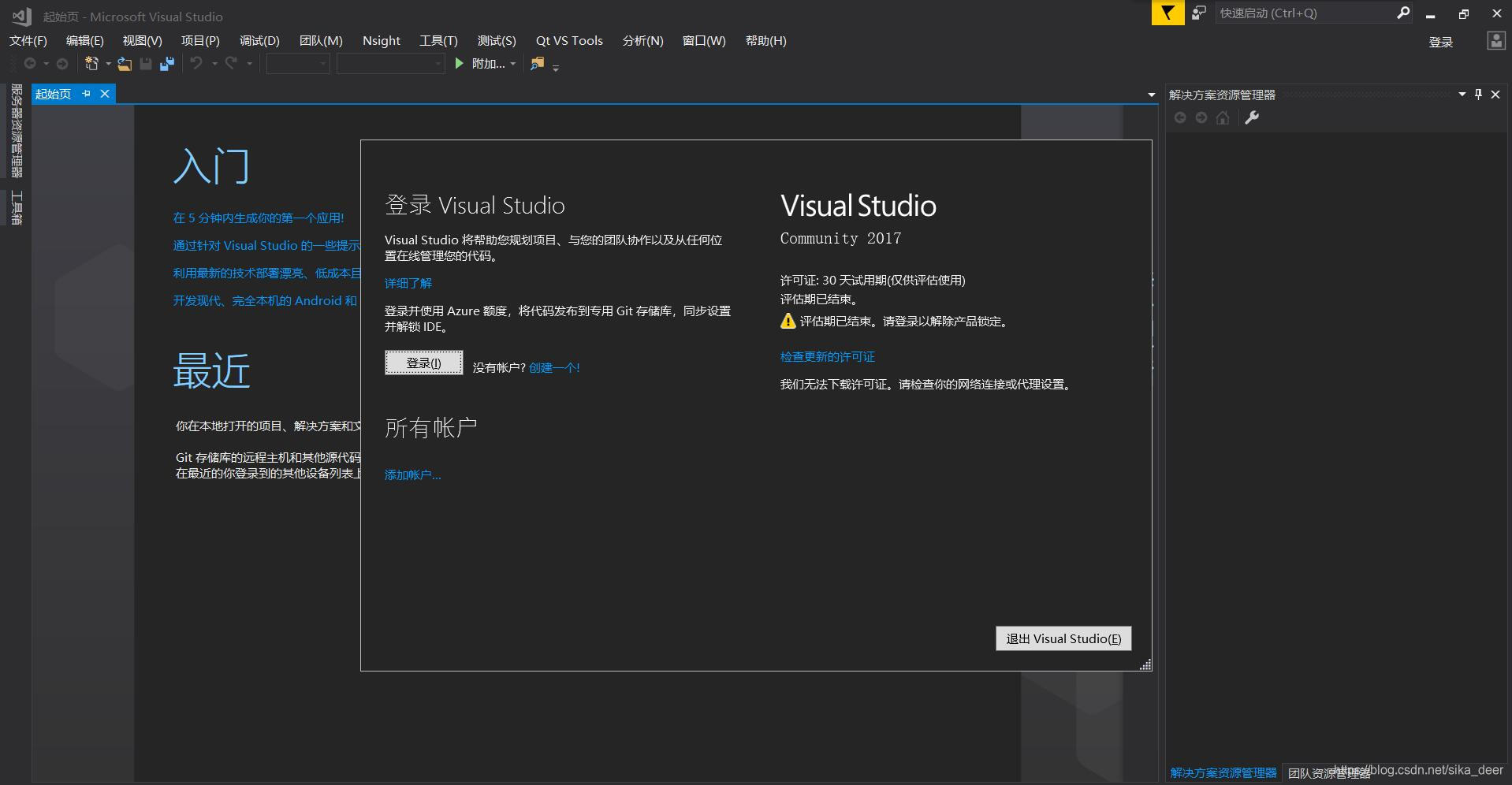The width and height of the screenshot is (1512, 785).
Task: Open the document tabs overflow dropdown arrow
Action: click(1152, 95)
